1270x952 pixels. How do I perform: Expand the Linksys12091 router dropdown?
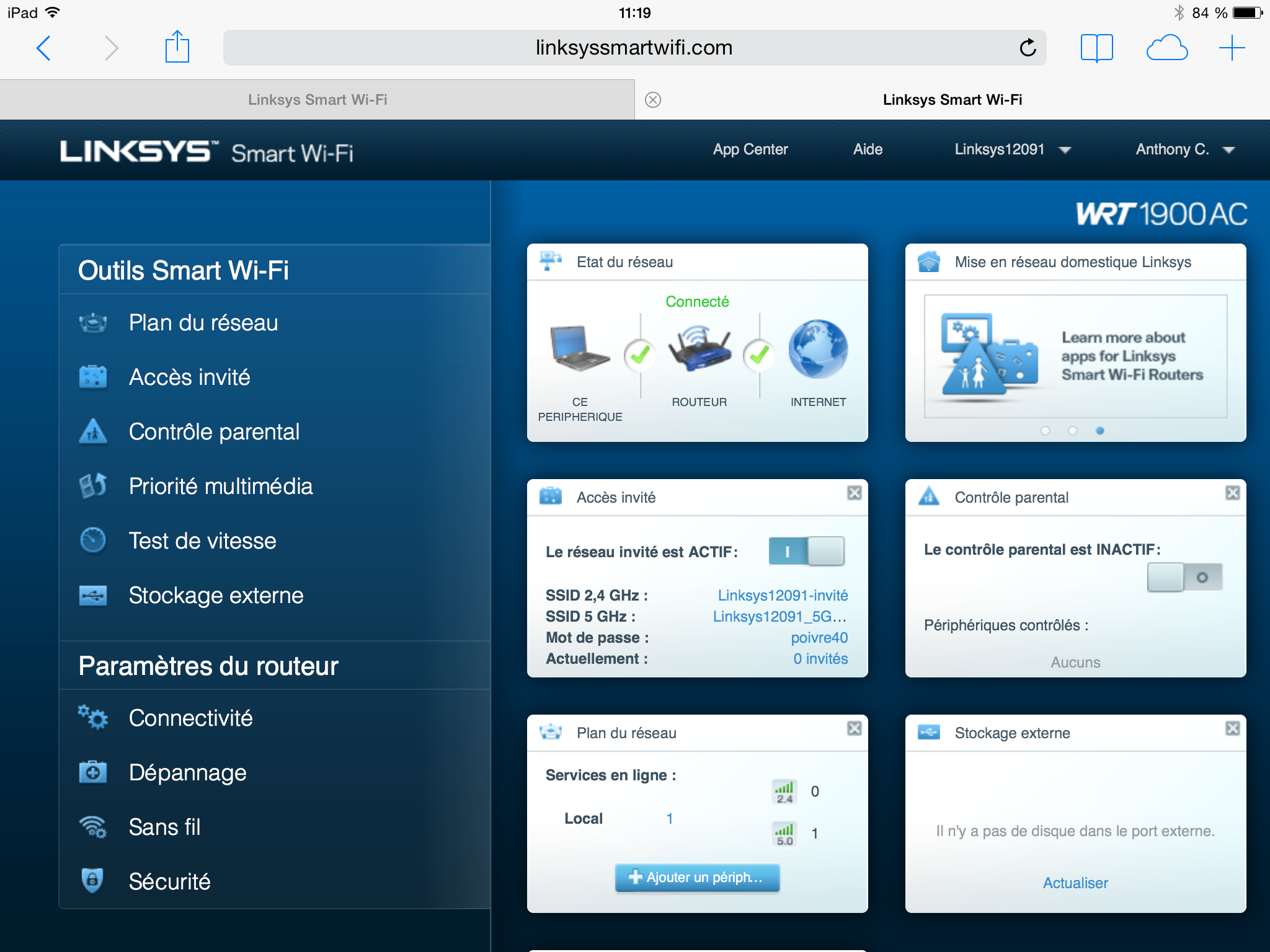(1012, 150)
